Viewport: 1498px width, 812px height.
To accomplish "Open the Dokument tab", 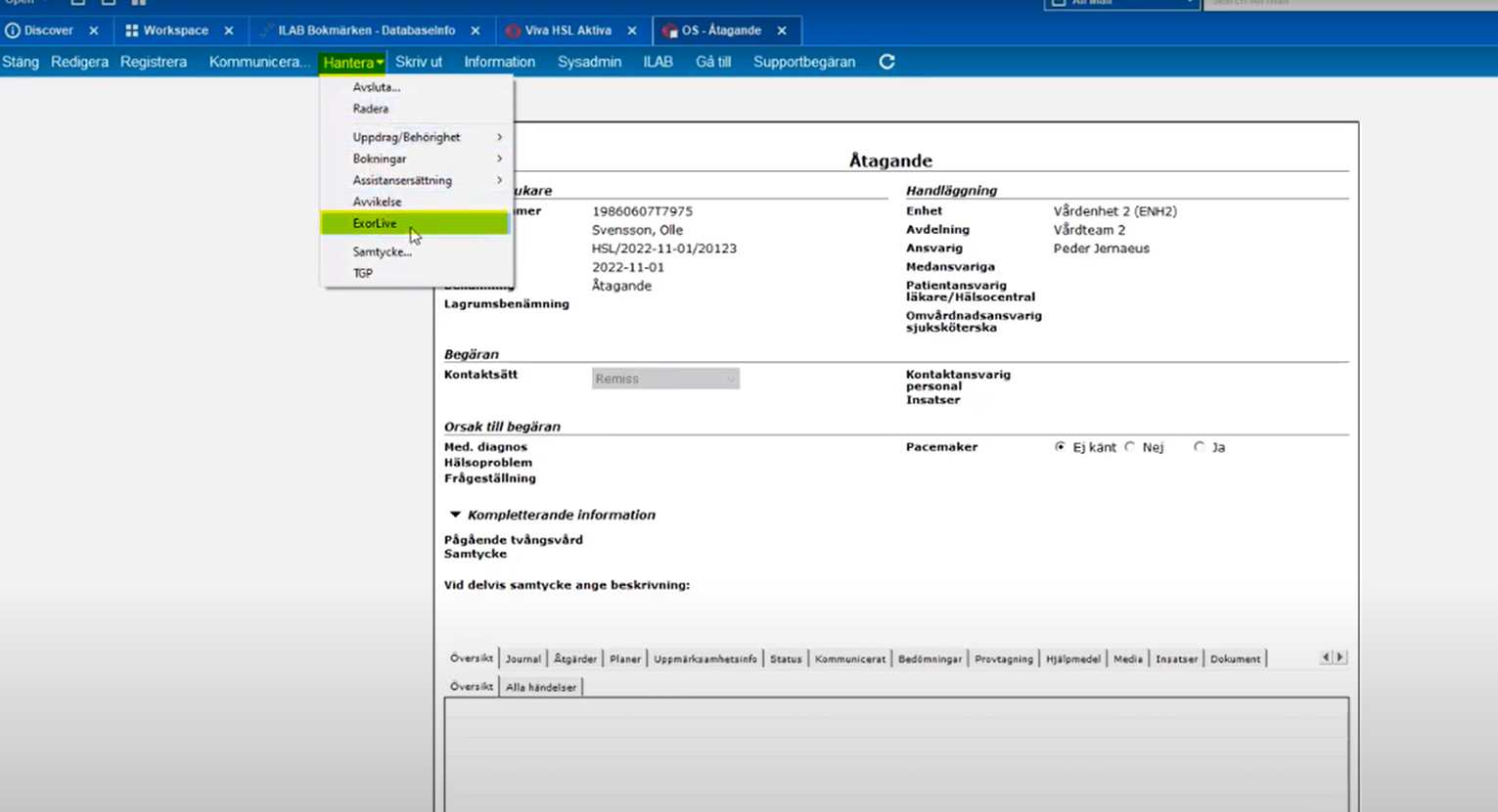I will (1236, 658).
